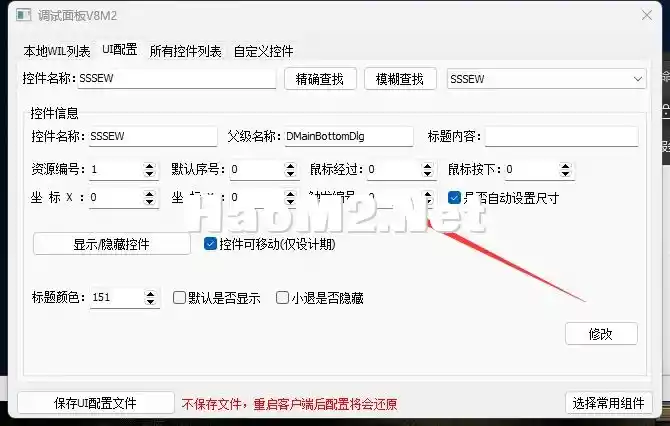Decrease 鼠标按下 value with down arrow
This screenshot has height=426, width=670.
(565, 174)
